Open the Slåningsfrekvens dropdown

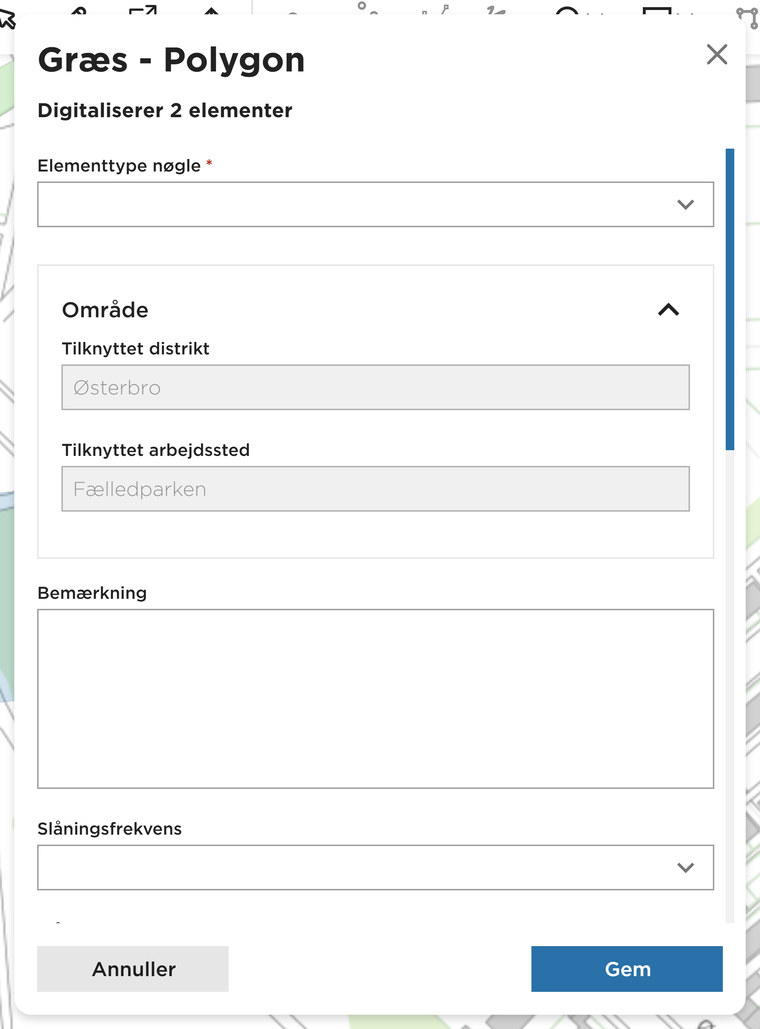click(x=375, y=868)
